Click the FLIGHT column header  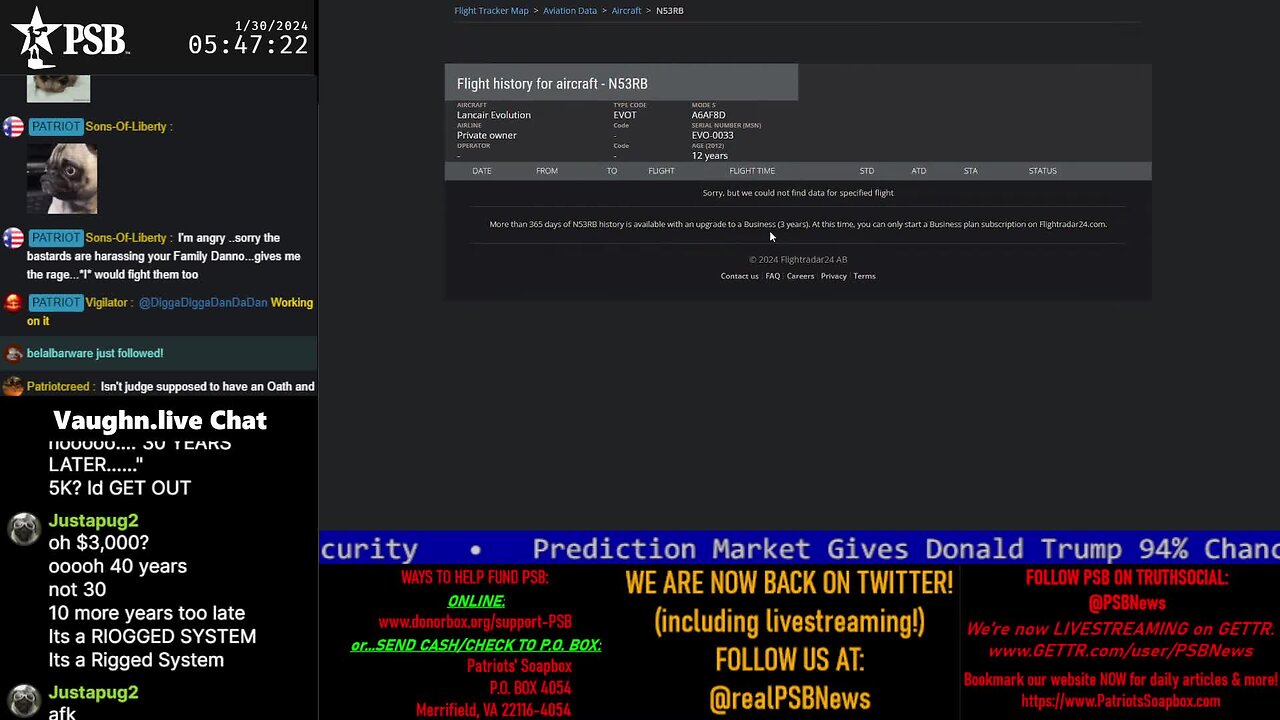point(661,171)
